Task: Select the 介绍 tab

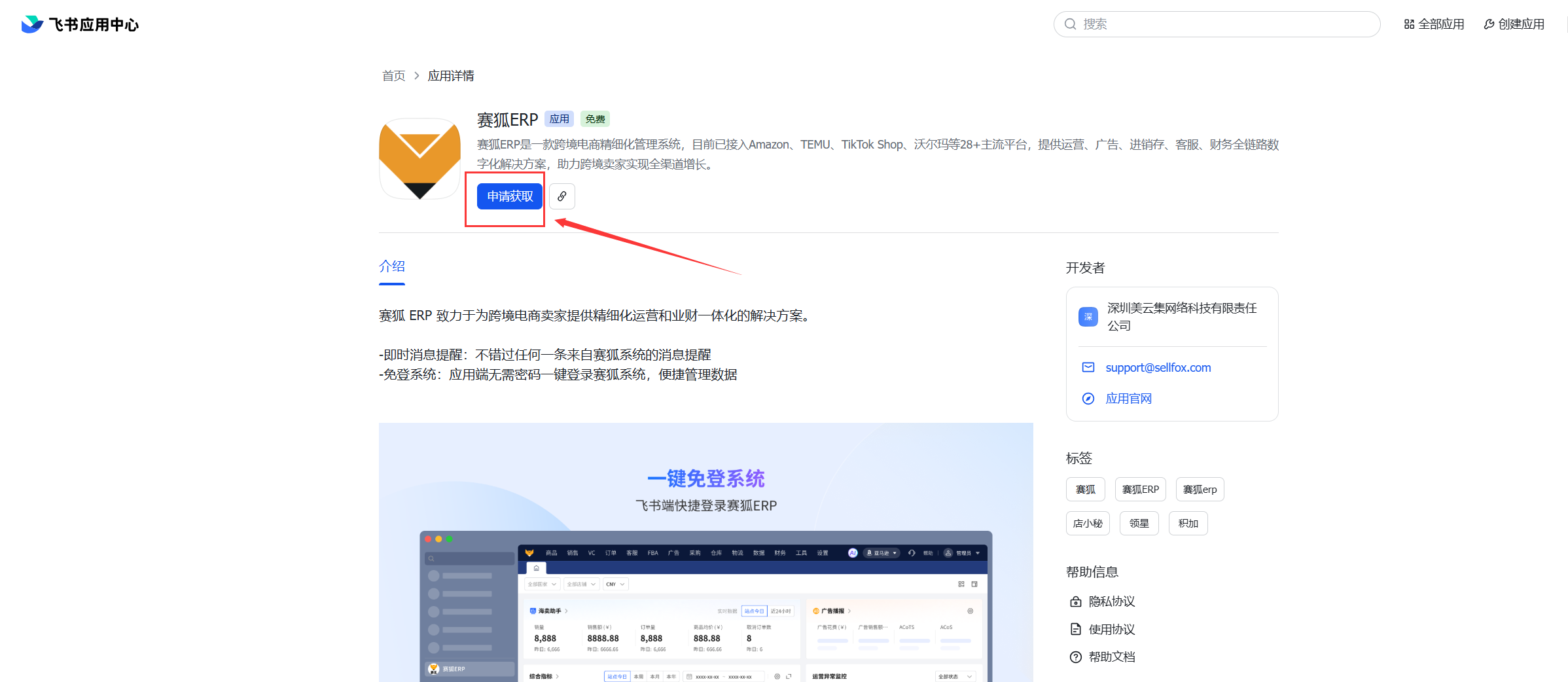Action: click(392, 266)
